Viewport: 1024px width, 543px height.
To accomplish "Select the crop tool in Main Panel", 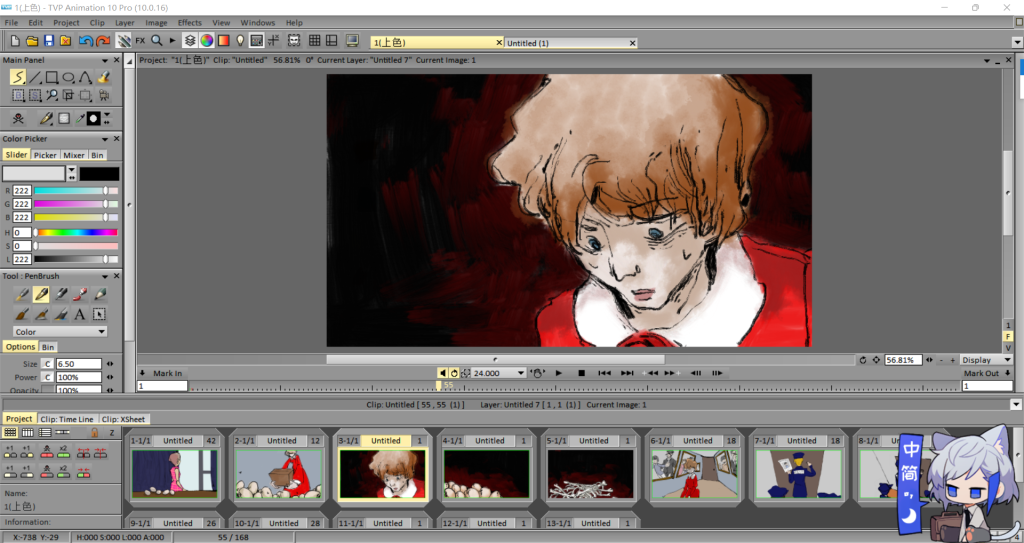I will point(69,95).
